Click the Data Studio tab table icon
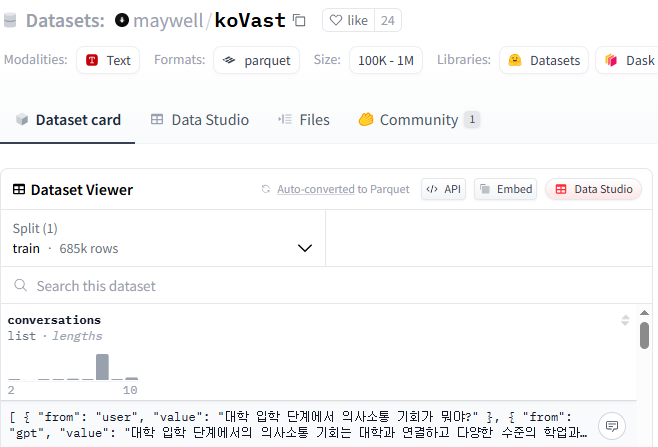This screenshot has height=447, width=658. [x=157, y=119]
